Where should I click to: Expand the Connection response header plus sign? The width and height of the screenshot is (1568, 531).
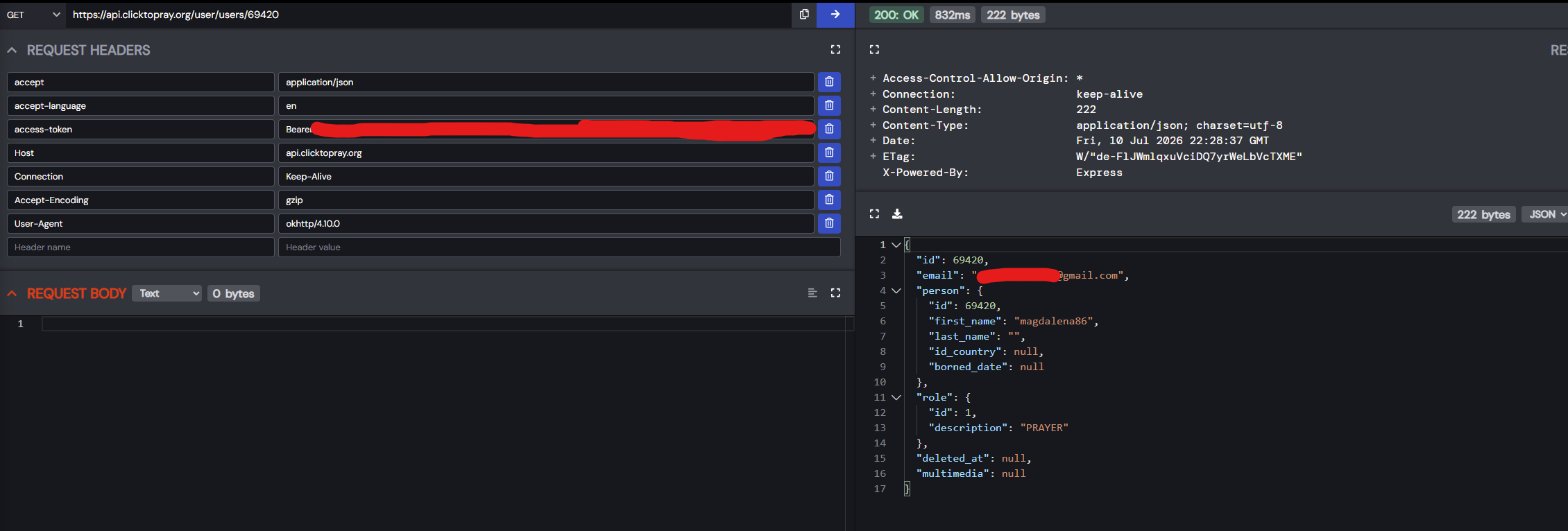(873, 94)
